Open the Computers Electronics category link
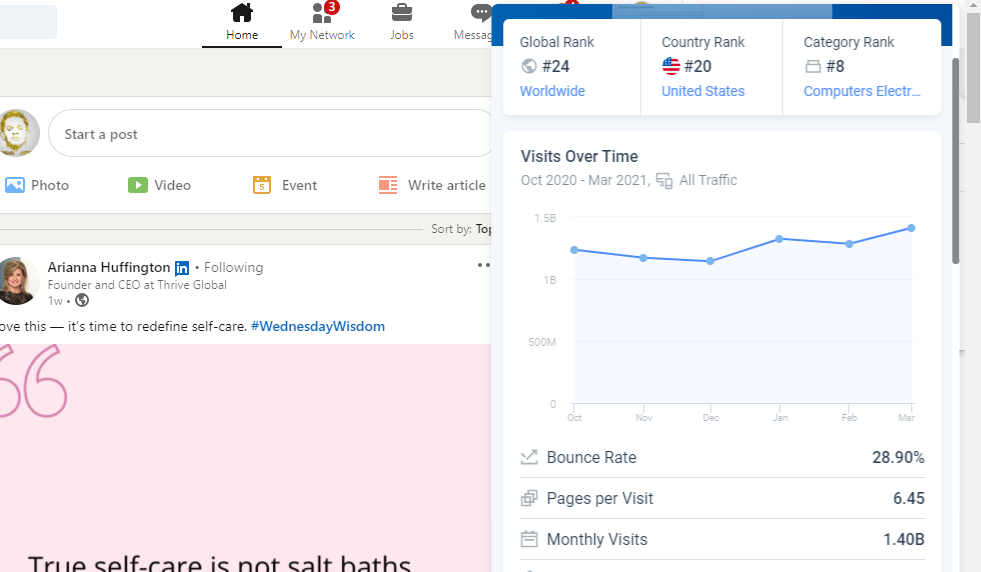 click(x=862, y=91)
